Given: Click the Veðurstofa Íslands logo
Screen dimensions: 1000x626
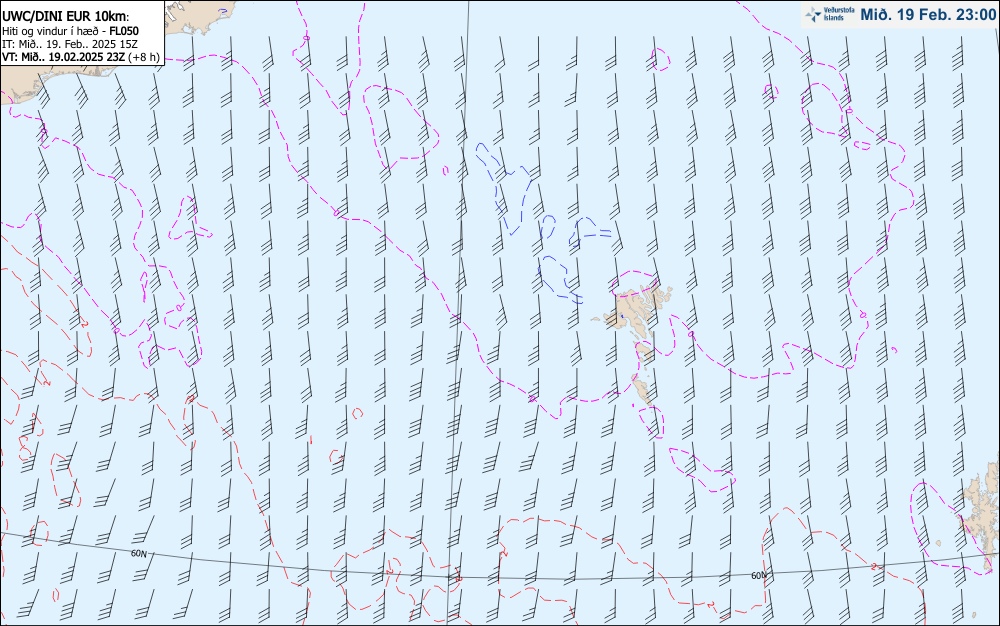Looking at the screenshot, I should [830, 15].
